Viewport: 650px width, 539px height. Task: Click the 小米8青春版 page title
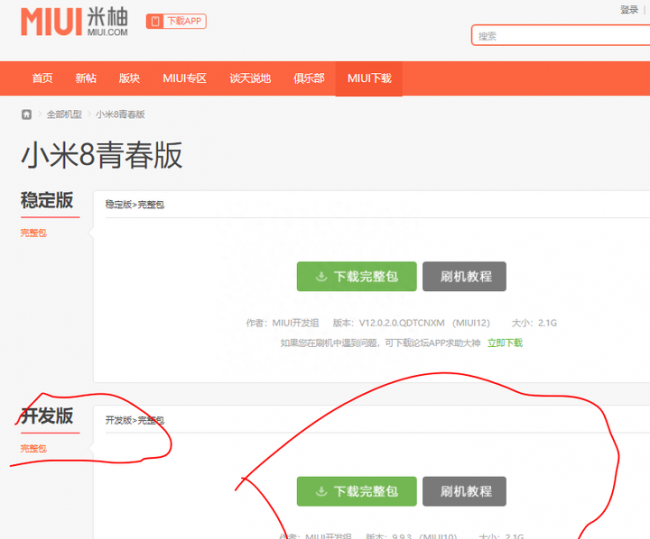pyautogui.click(x=102, y=155)
